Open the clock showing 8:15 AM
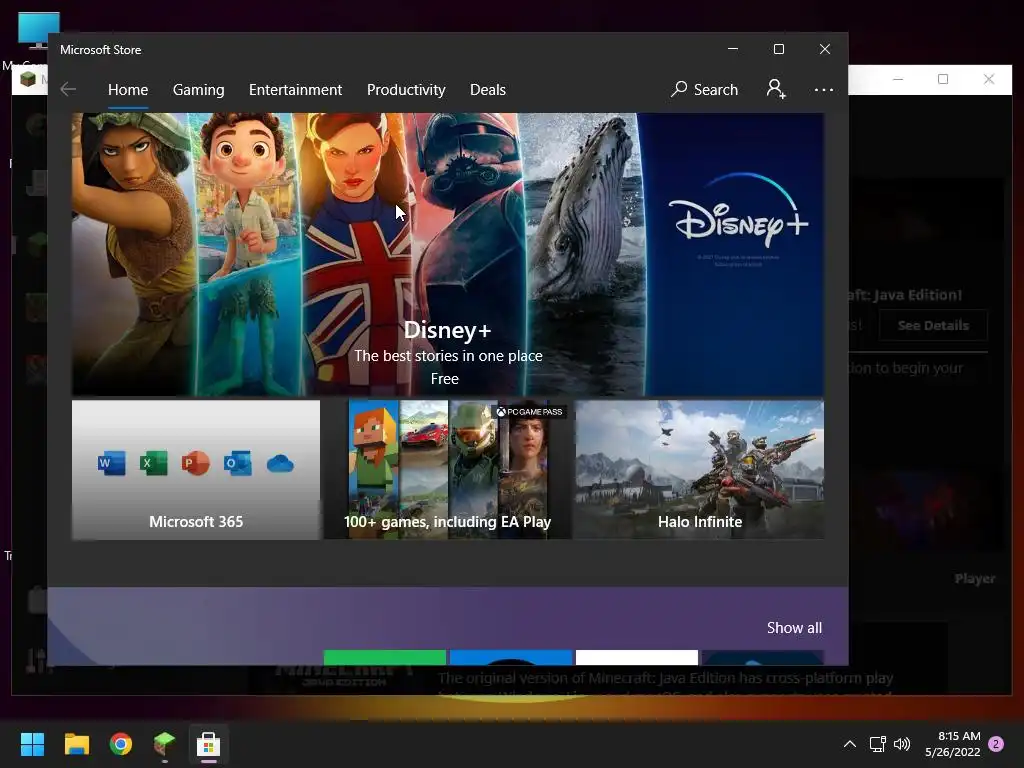Viewport: 1024px width, 768px height. pos(953,744)
